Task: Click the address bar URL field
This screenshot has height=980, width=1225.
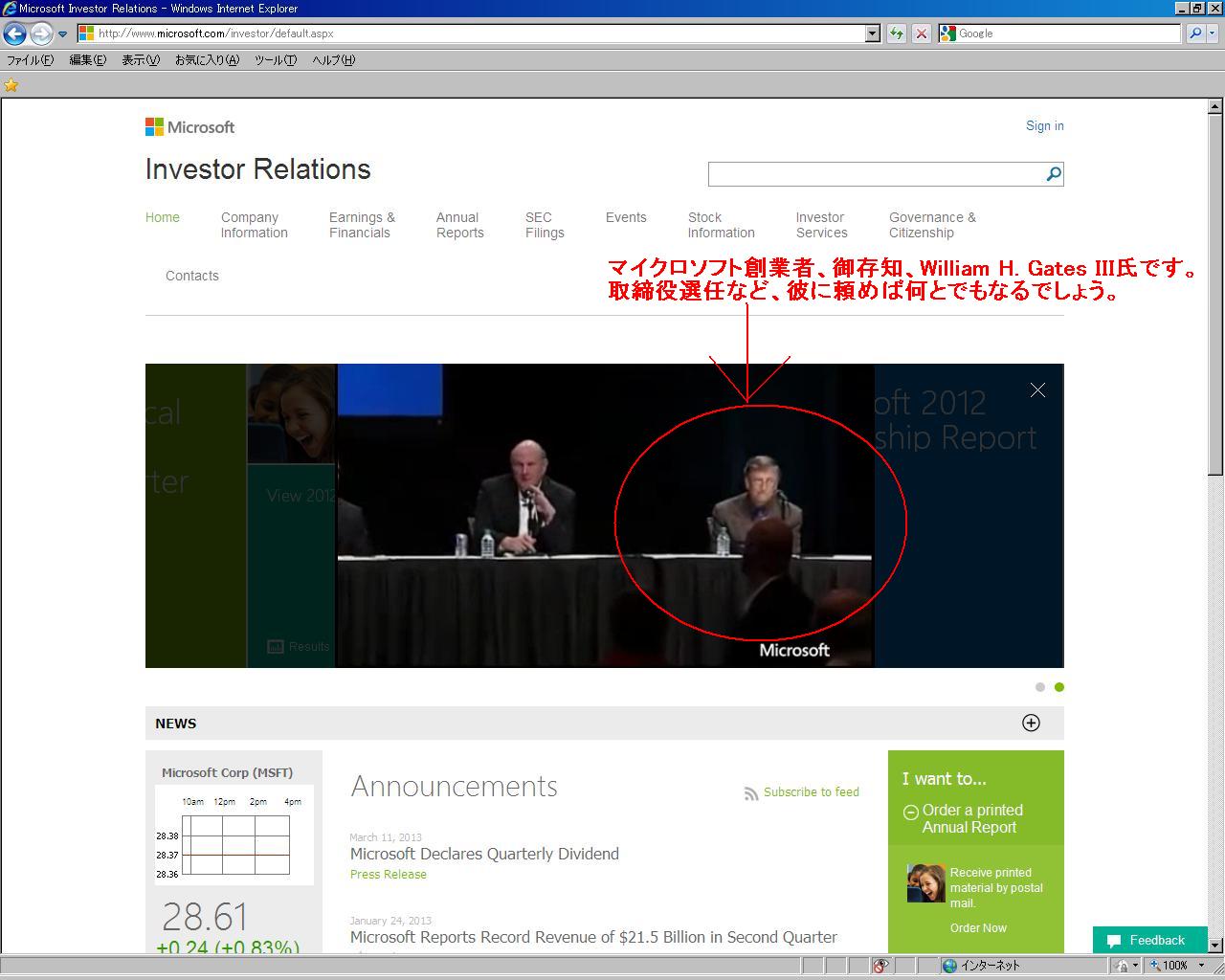Action: click(471, 33)
